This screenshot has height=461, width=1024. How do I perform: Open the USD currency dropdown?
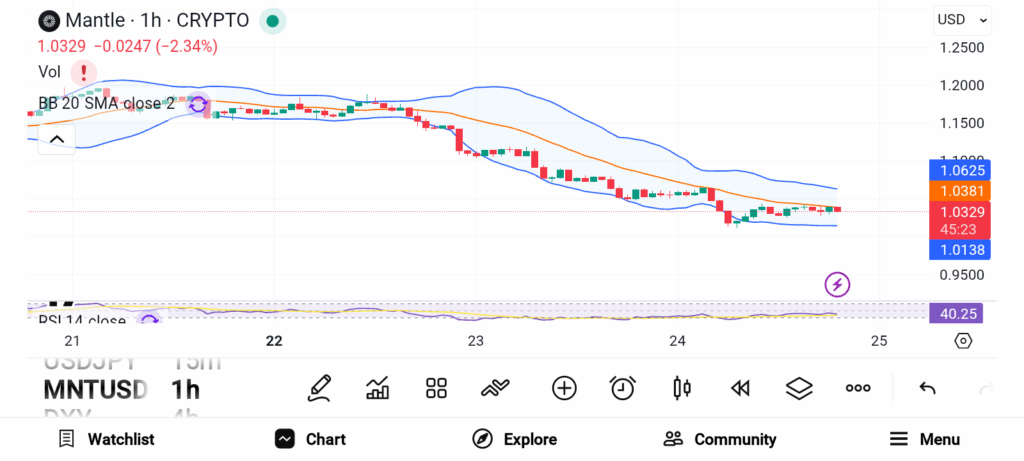pyautogui.click(x=962, y=19)
